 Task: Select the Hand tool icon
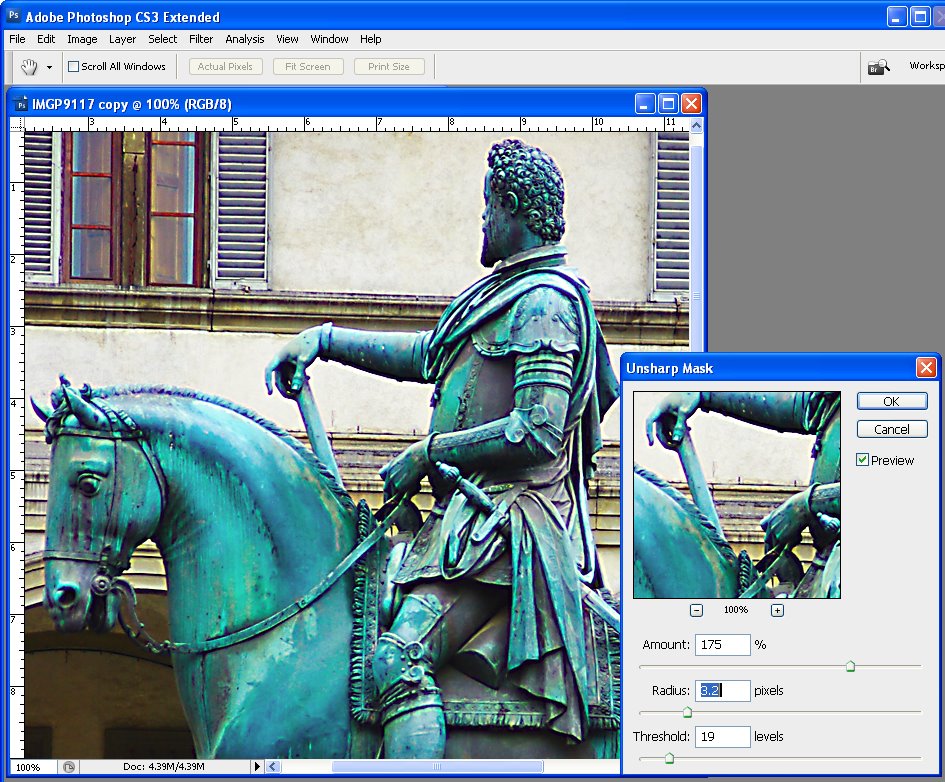pyautogui.click(x=29, y=67)
